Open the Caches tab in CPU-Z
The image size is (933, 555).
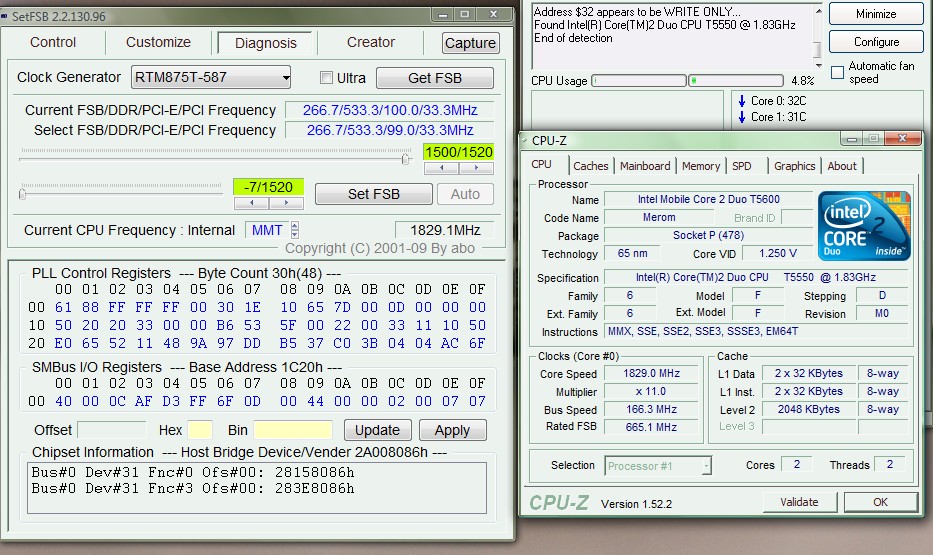point(590,166)
